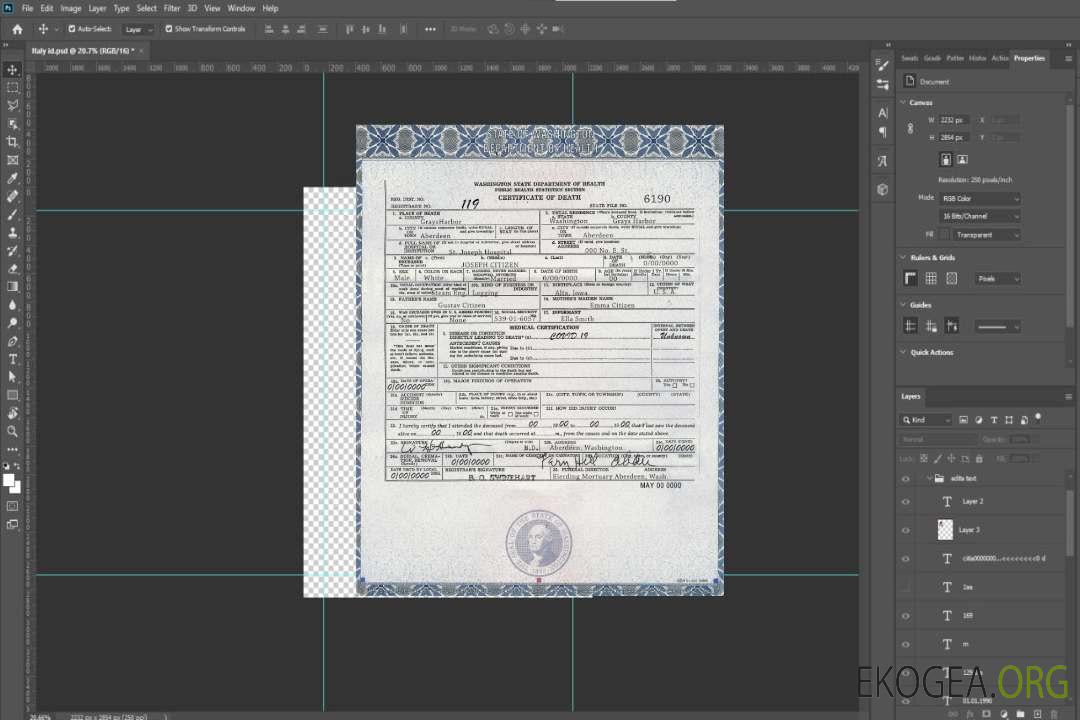Image resolution: width=1080 pixels, height=720 pixels.
Task: Click the Home icon in options bar
Action: coord(17,29)
